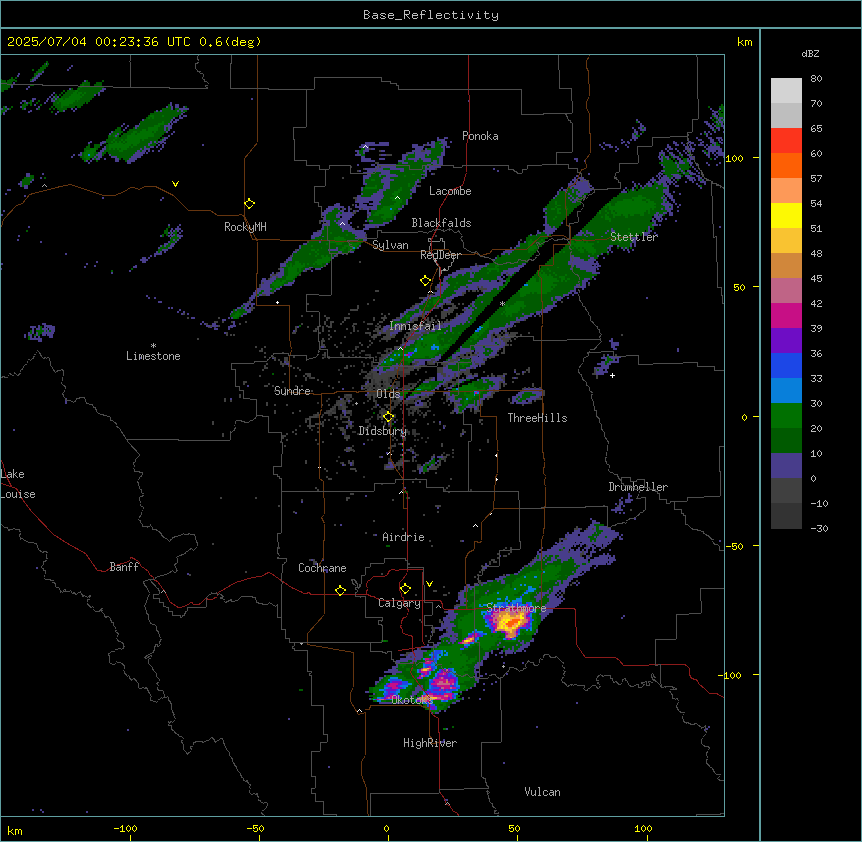862x842 pixels.
Task: Click the yellow diamond marker above Calgary
Action: point(406,589)
